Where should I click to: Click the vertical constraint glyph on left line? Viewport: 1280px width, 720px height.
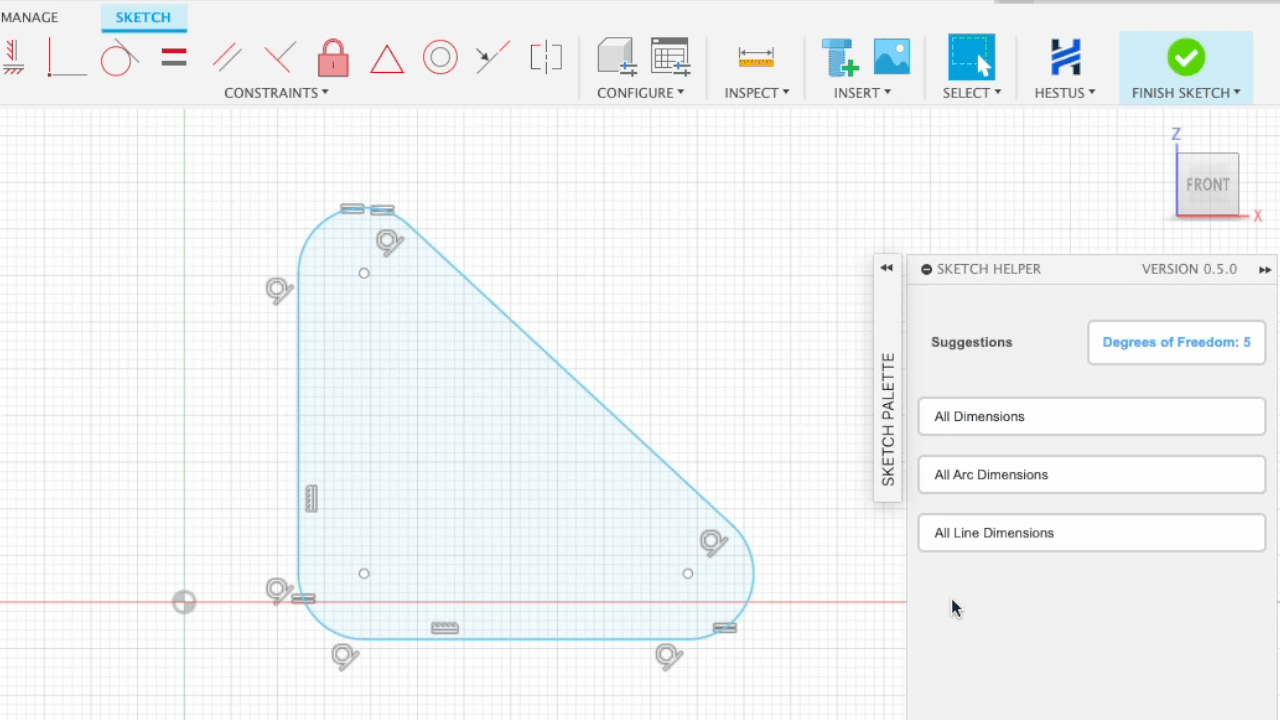click(x=311, y=498)
